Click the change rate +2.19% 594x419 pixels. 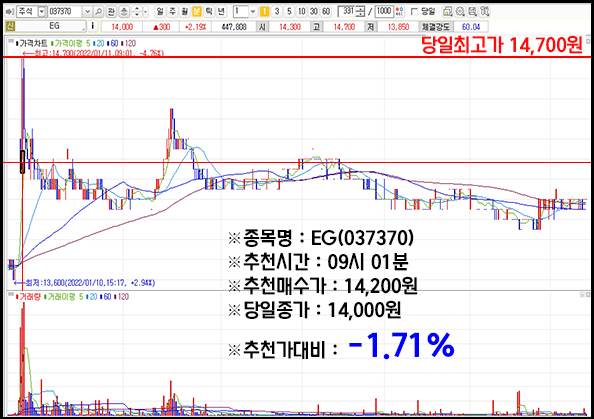[195, 27]
